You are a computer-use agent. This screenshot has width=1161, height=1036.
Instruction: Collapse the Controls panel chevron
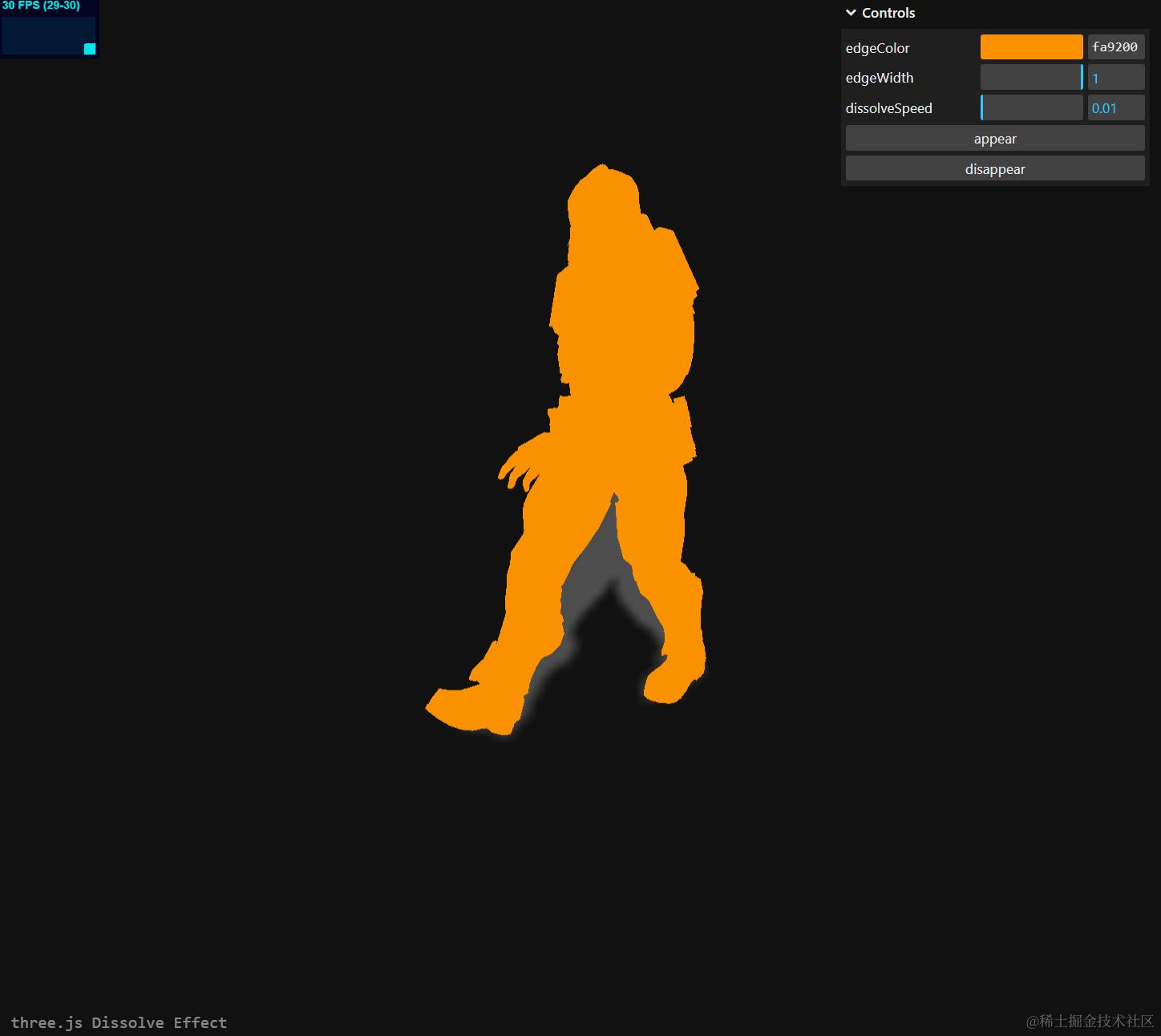(851, 13)
